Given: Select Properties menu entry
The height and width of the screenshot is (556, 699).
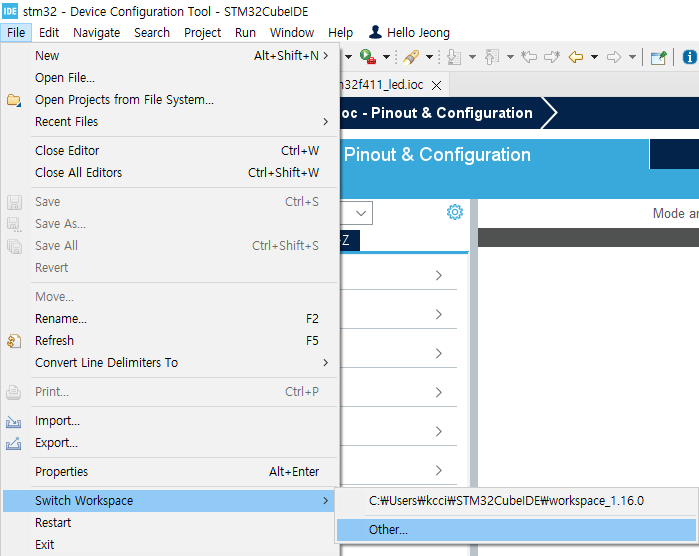Looking at the screenshot, I should tap(169, 471).
